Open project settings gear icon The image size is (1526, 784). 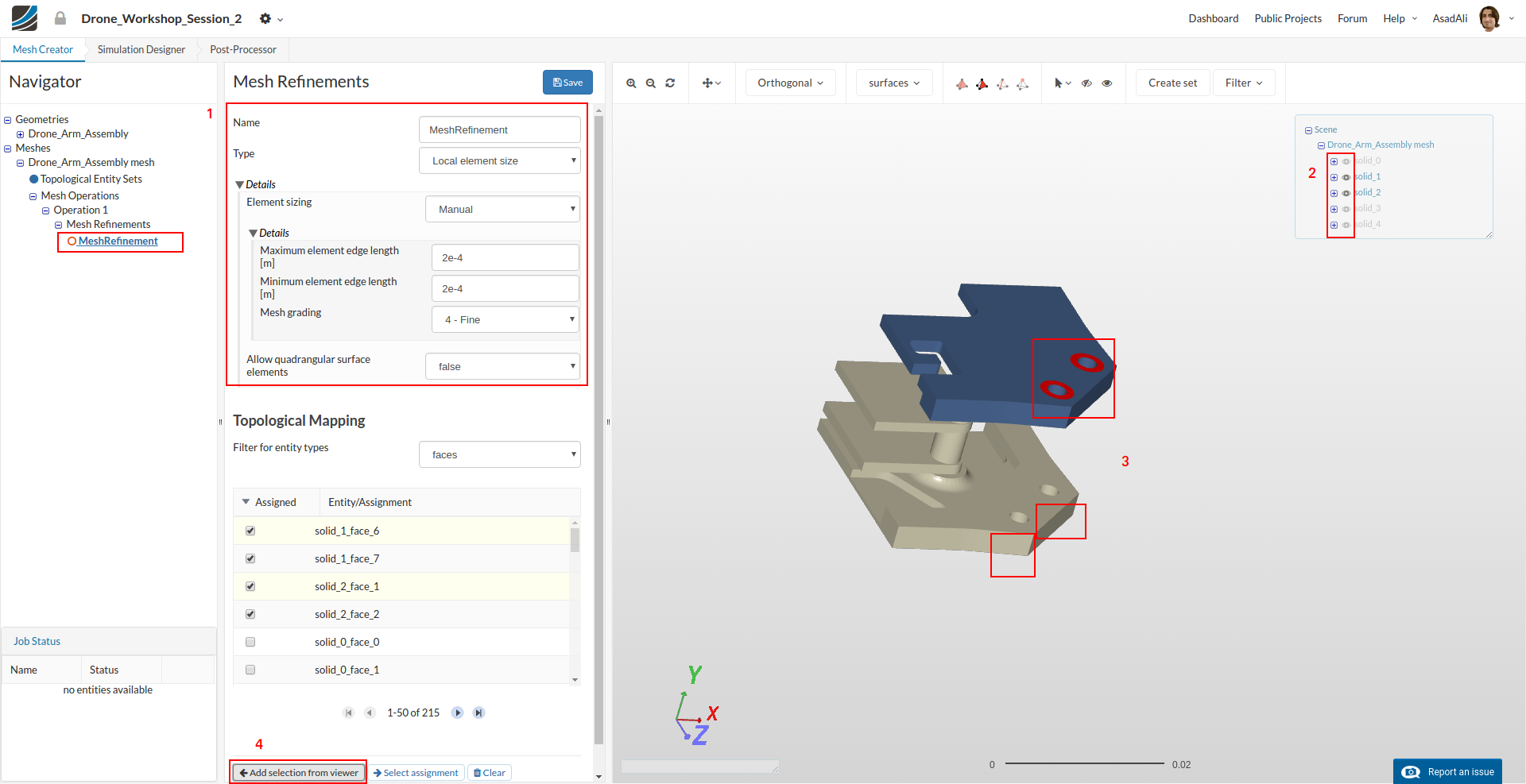(265, 18)
